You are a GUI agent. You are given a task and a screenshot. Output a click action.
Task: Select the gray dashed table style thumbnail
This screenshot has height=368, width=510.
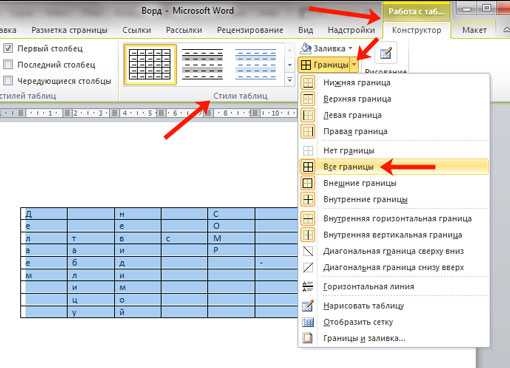click(x=202, y=64)
